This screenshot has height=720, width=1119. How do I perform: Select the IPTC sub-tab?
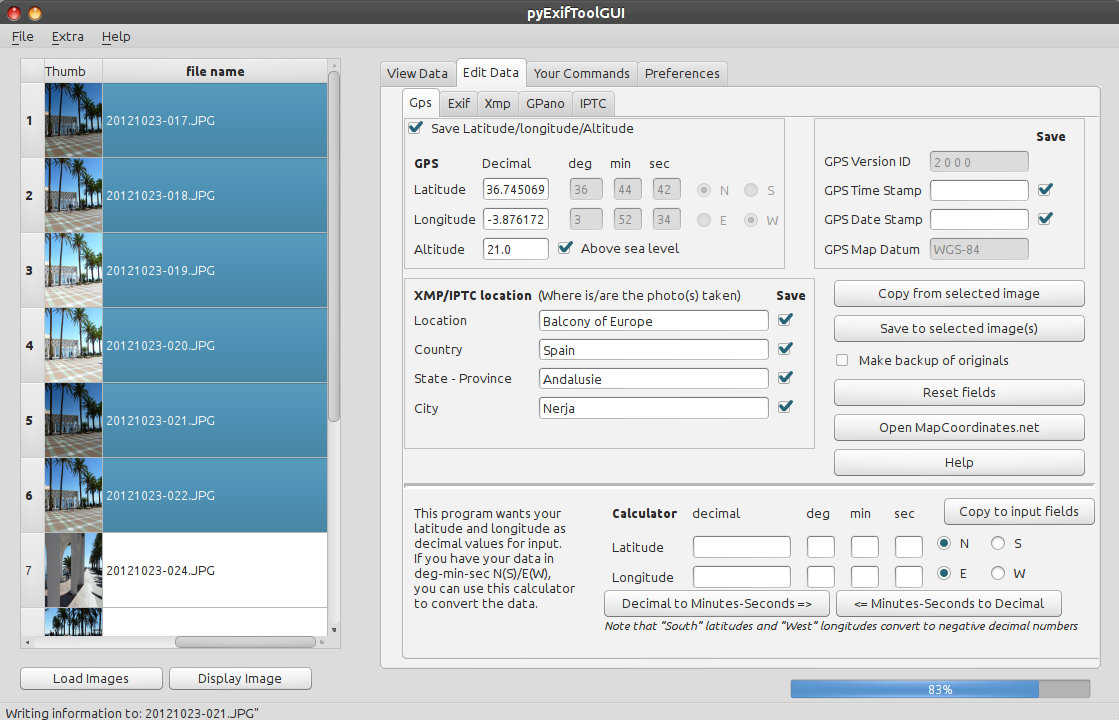pyautogui.click(x=593, y=103)
